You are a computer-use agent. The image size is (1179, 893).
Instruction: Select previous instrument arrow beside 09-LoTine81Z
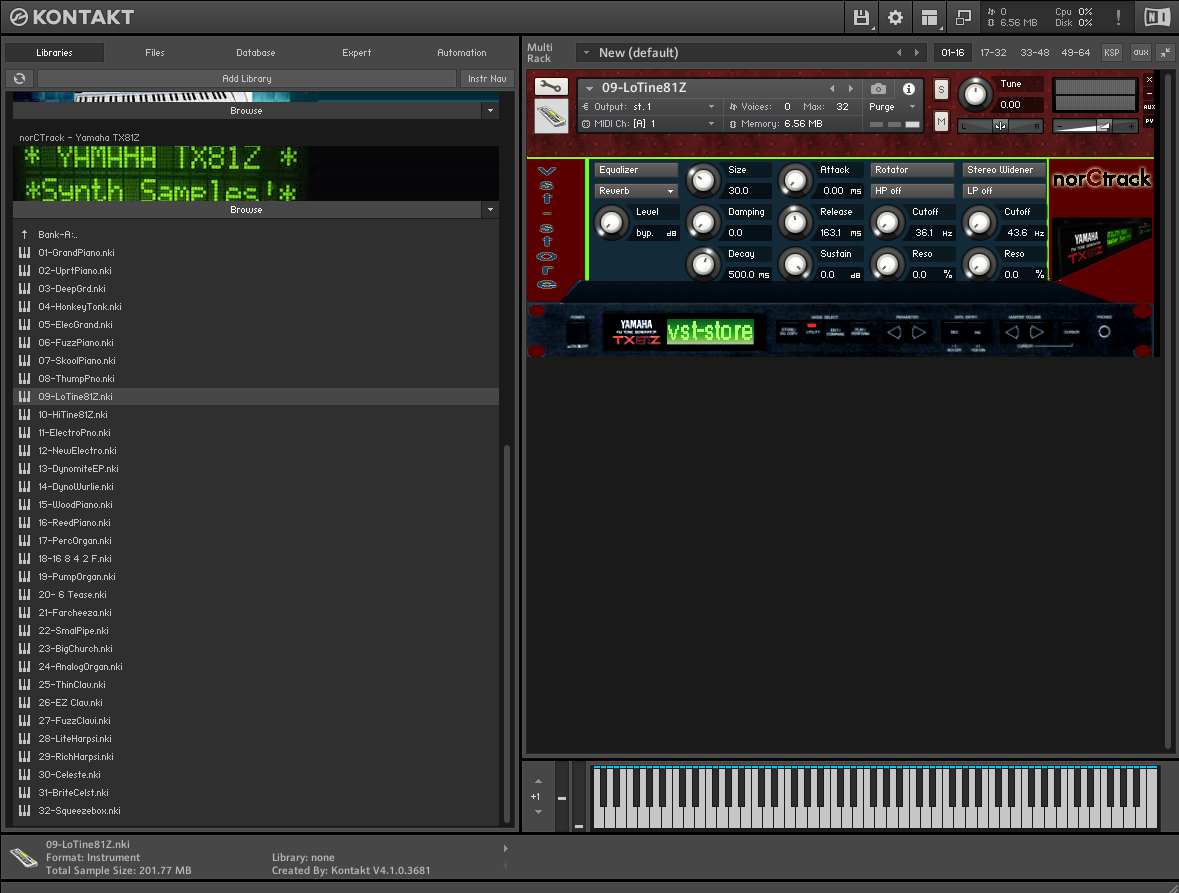[x=832, y=89]
